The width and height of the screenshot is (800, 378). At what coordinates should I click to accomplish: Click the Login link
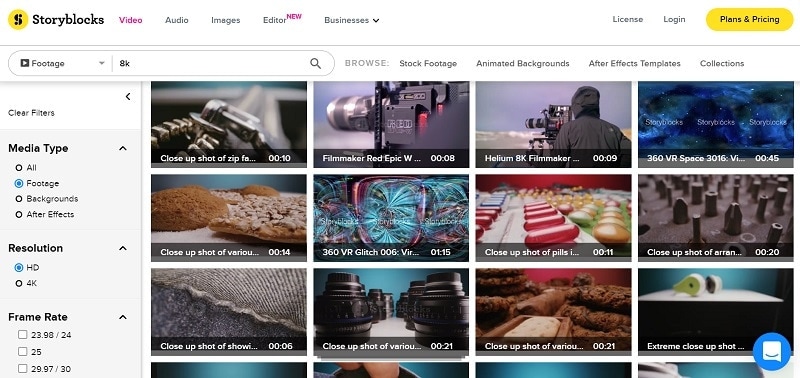pyautogui.click(x=674, y=19)
